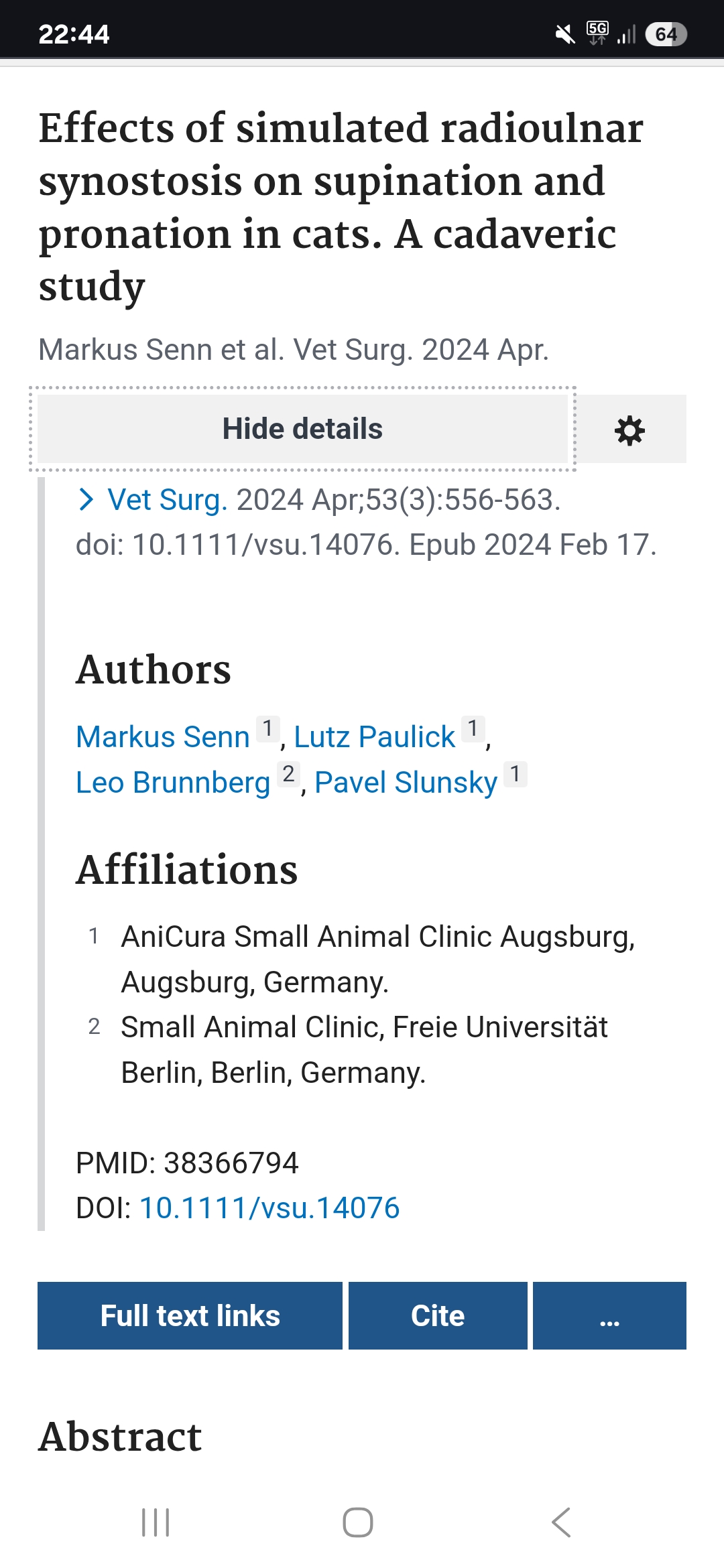Follow the DOI 10.1111/vsu.14076 link
724x1568 pixels.
(x=269, y=1208)
